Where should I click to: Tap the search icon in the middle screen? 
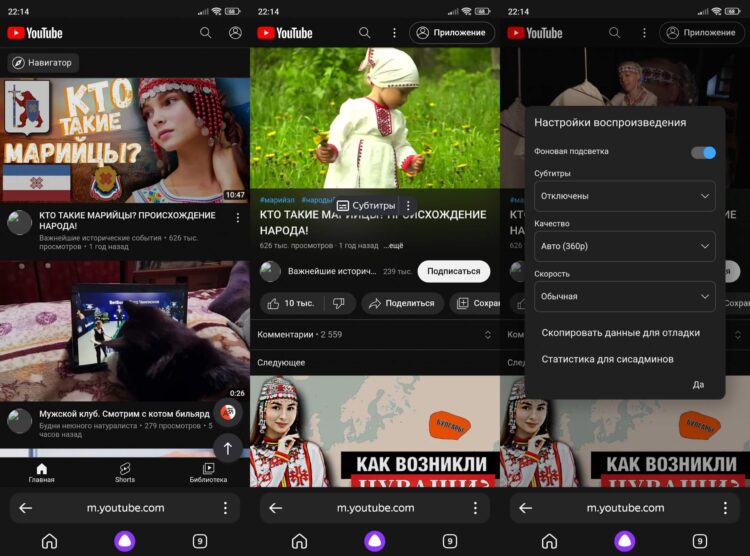tap(364, 33)
